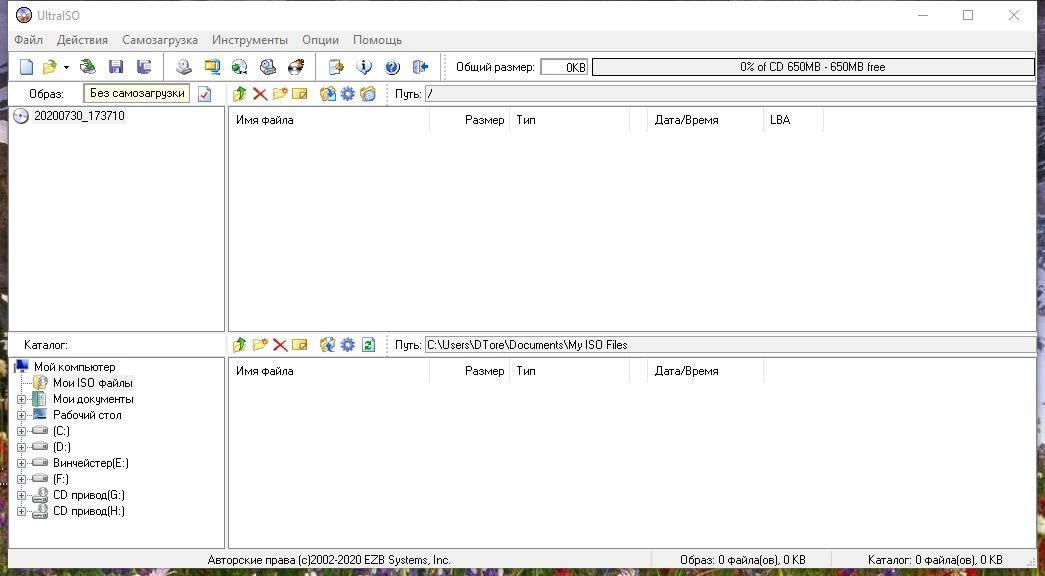Click the 'Без самозагрузки' boot status button
Screen dimensions: 1045x576
(137, 93)
